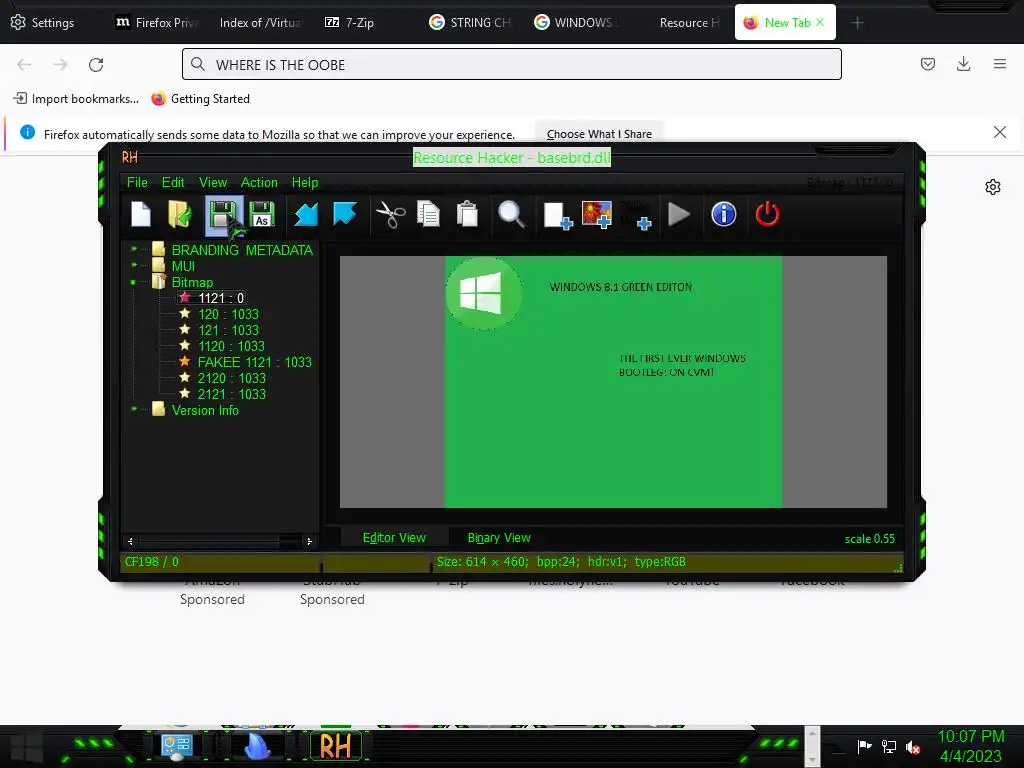Click the blue down-left arrow toolbar icon
The image size is (1024, 768).
click(x=306, y=214)
